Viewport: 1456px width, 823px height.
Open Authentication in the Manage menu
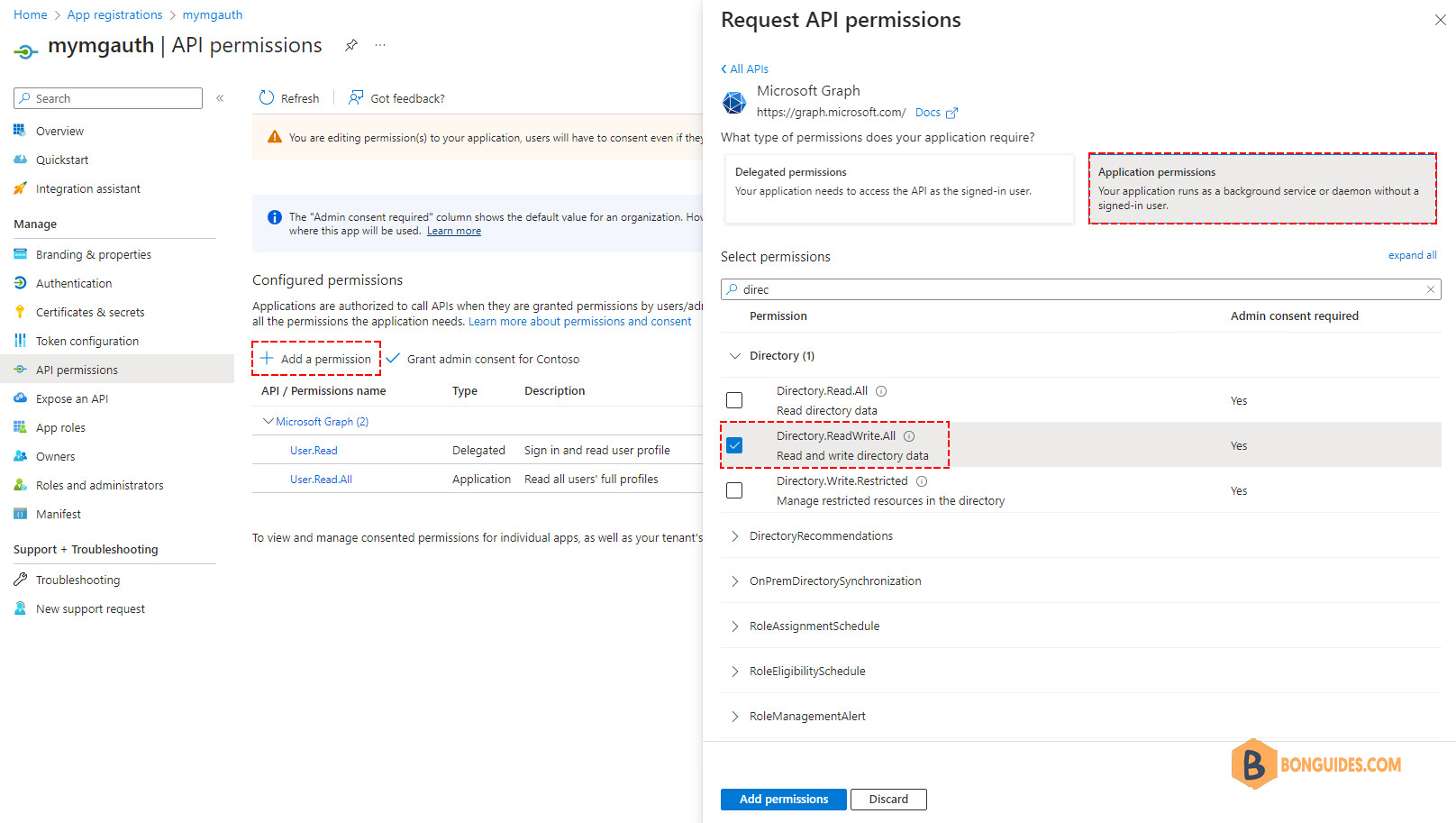click(x=74, y=283)
